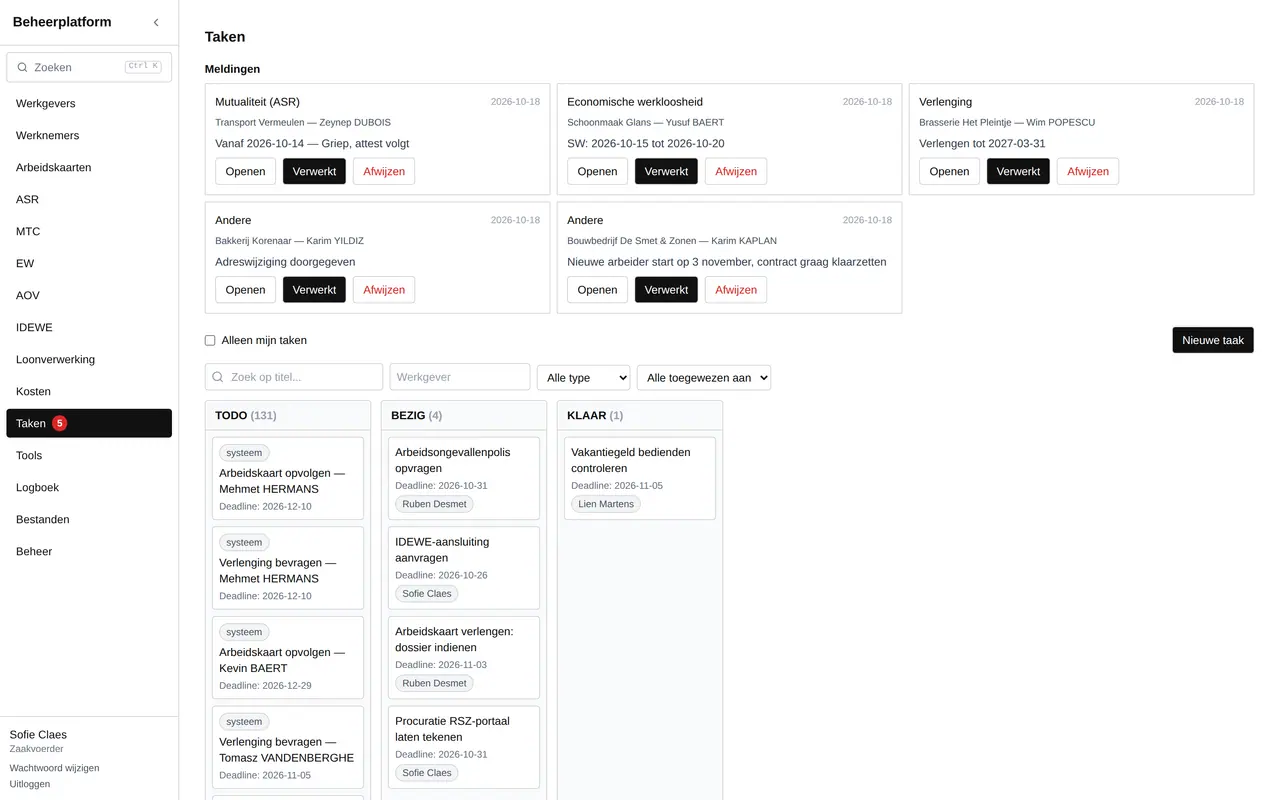The height and width of the screenshot is (800, 1280).
Task: Go to the EW page
Action: pos(89,263)
